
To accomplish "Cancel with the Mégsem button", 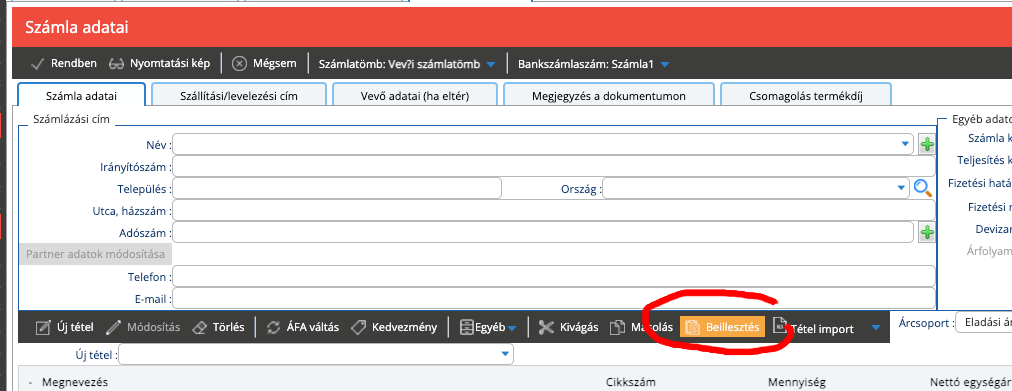I will pos(264,63).
